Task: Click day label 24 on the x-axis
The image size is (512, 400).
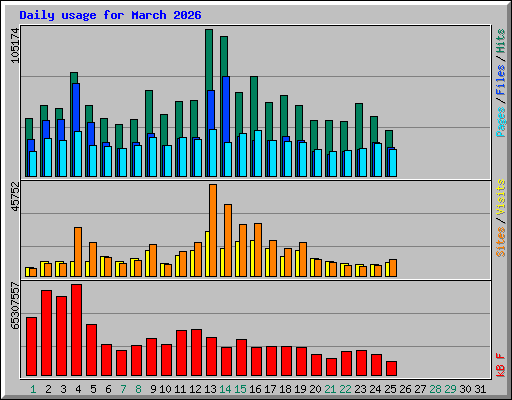Action: point(375,389)
